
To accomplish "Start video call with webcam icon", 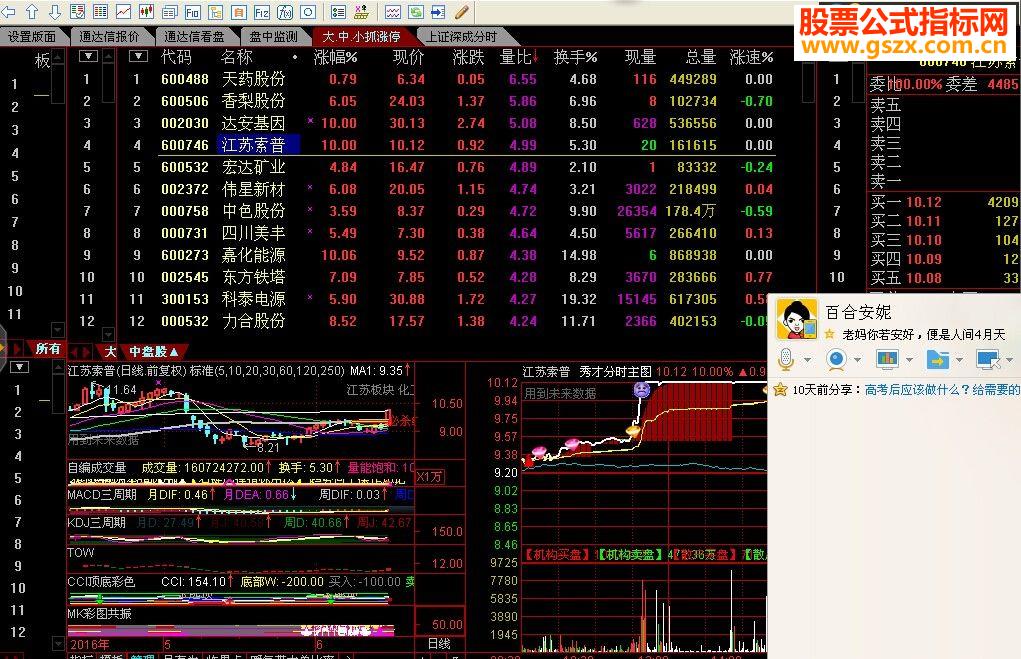I will pos(836,359).
